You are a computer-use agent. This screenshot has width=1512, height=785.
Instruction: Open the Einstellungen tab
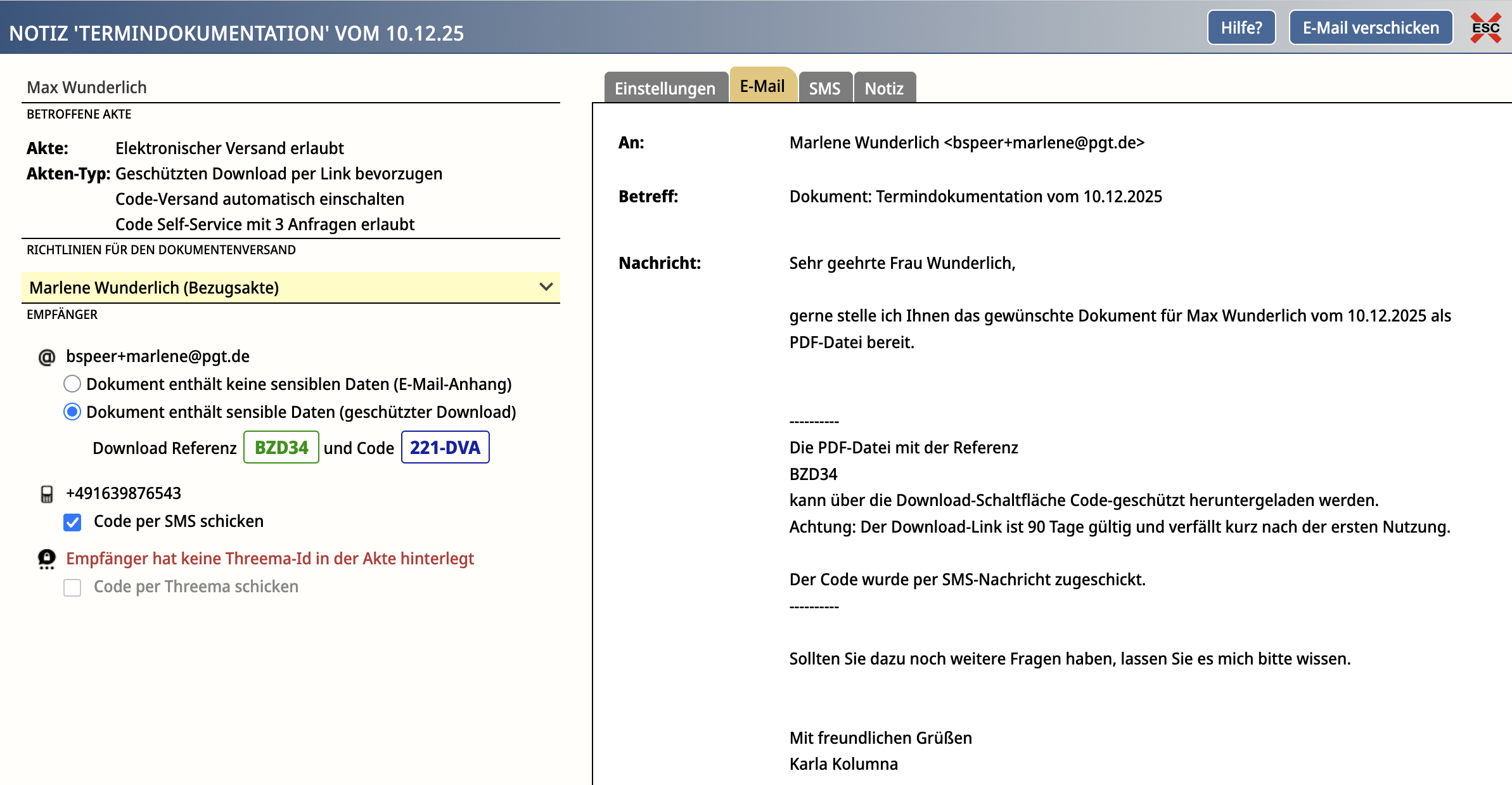(665, 88)
